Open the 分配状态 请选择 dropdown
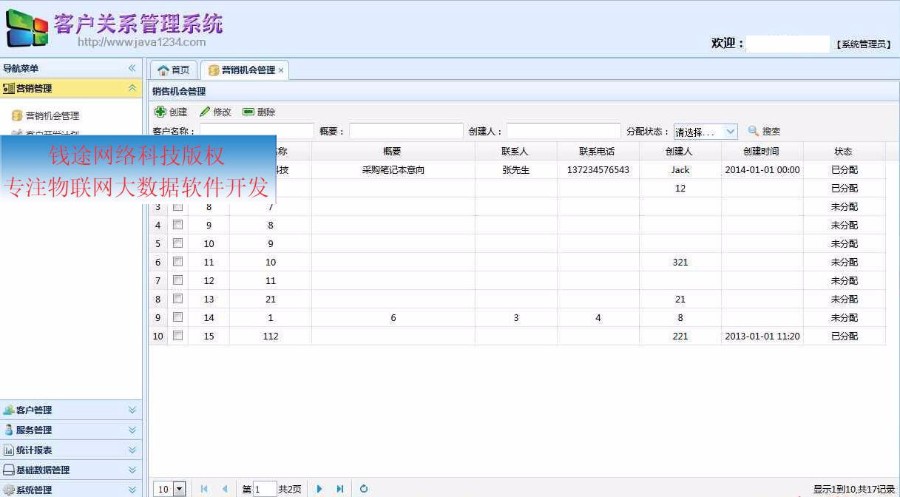Viewport: 900px width, 497px height. pos(705,131)
